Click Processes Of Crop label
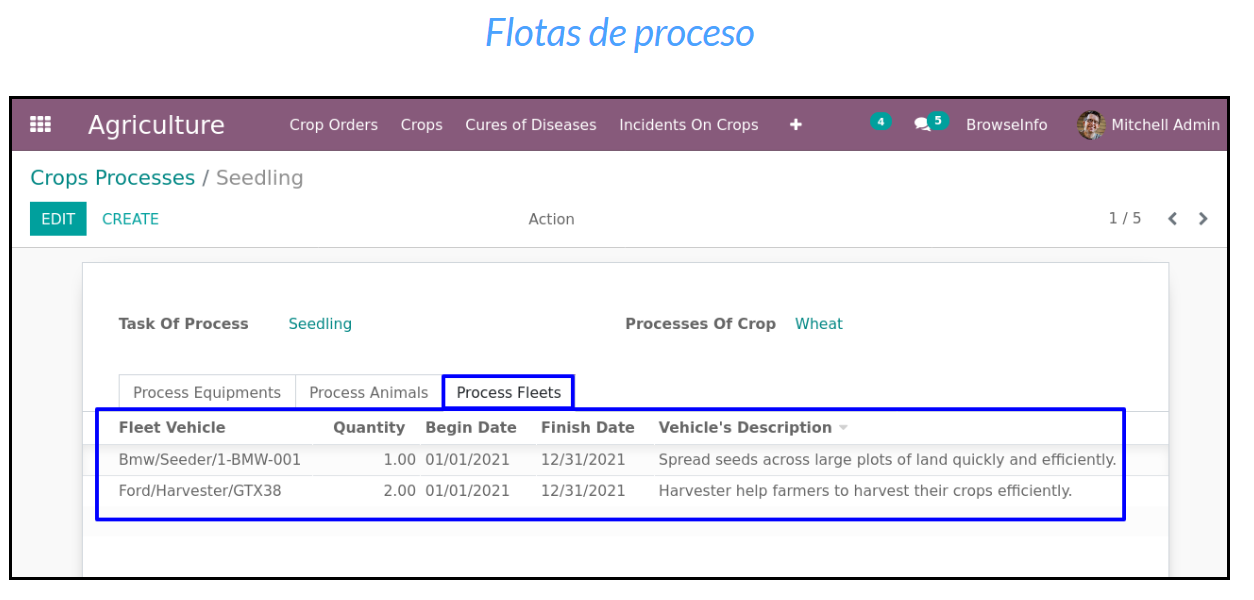 (x=700, y=324)
